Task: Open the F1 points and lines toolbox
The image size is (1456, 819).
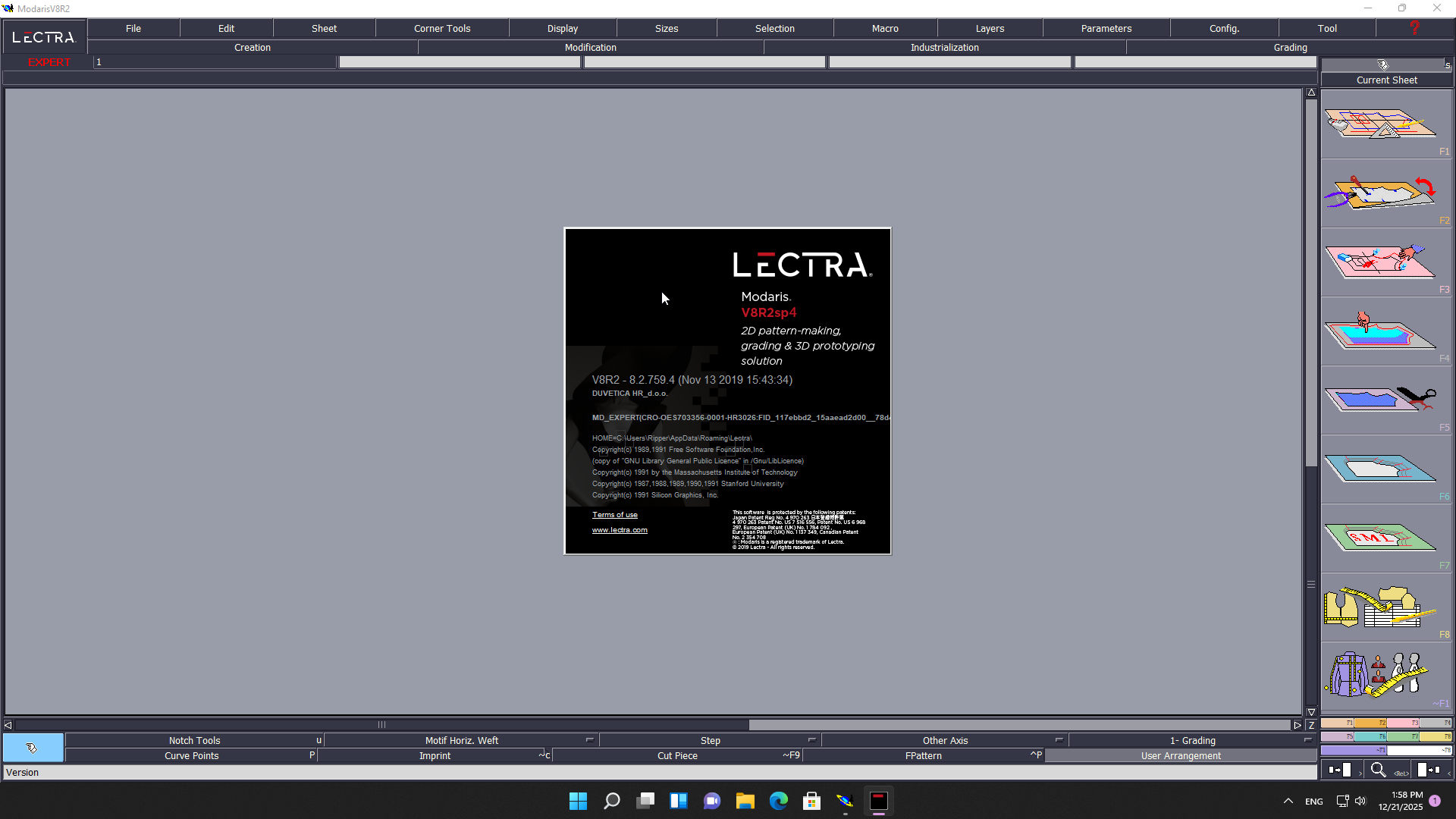Action: coord(1380,124)
